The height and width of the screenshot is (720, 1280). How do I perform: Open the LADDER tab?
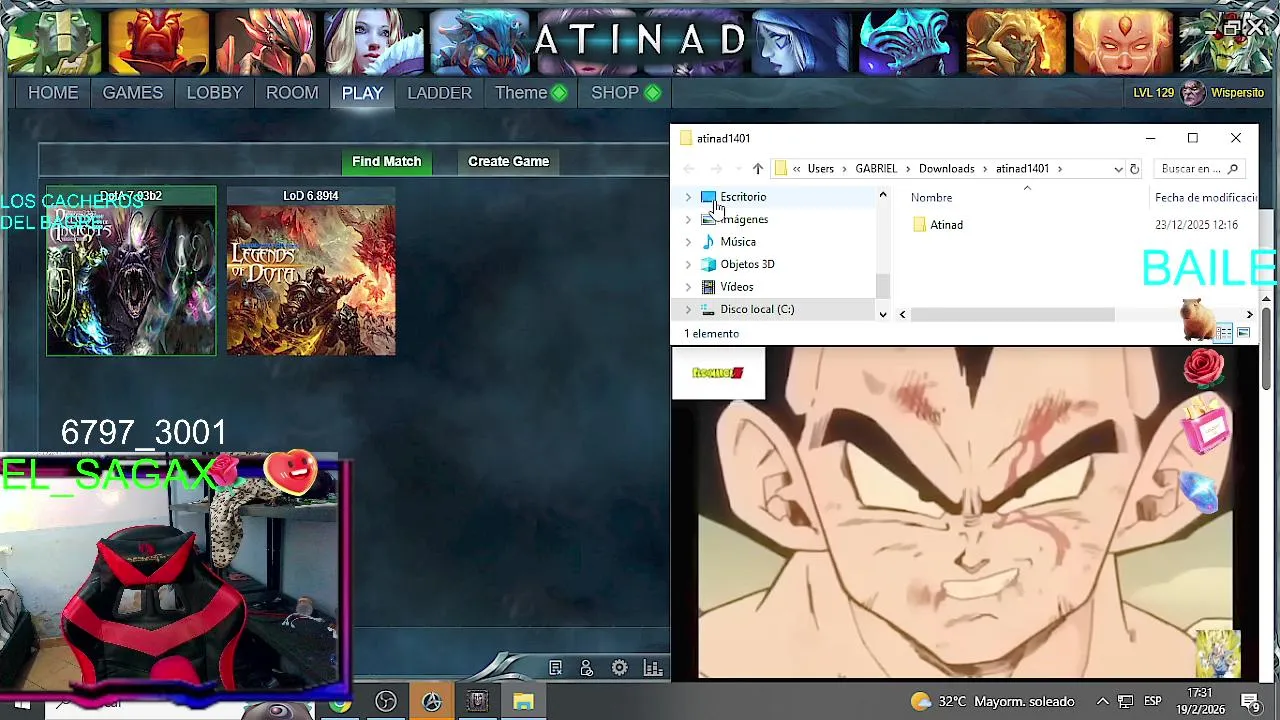point(439,92)
